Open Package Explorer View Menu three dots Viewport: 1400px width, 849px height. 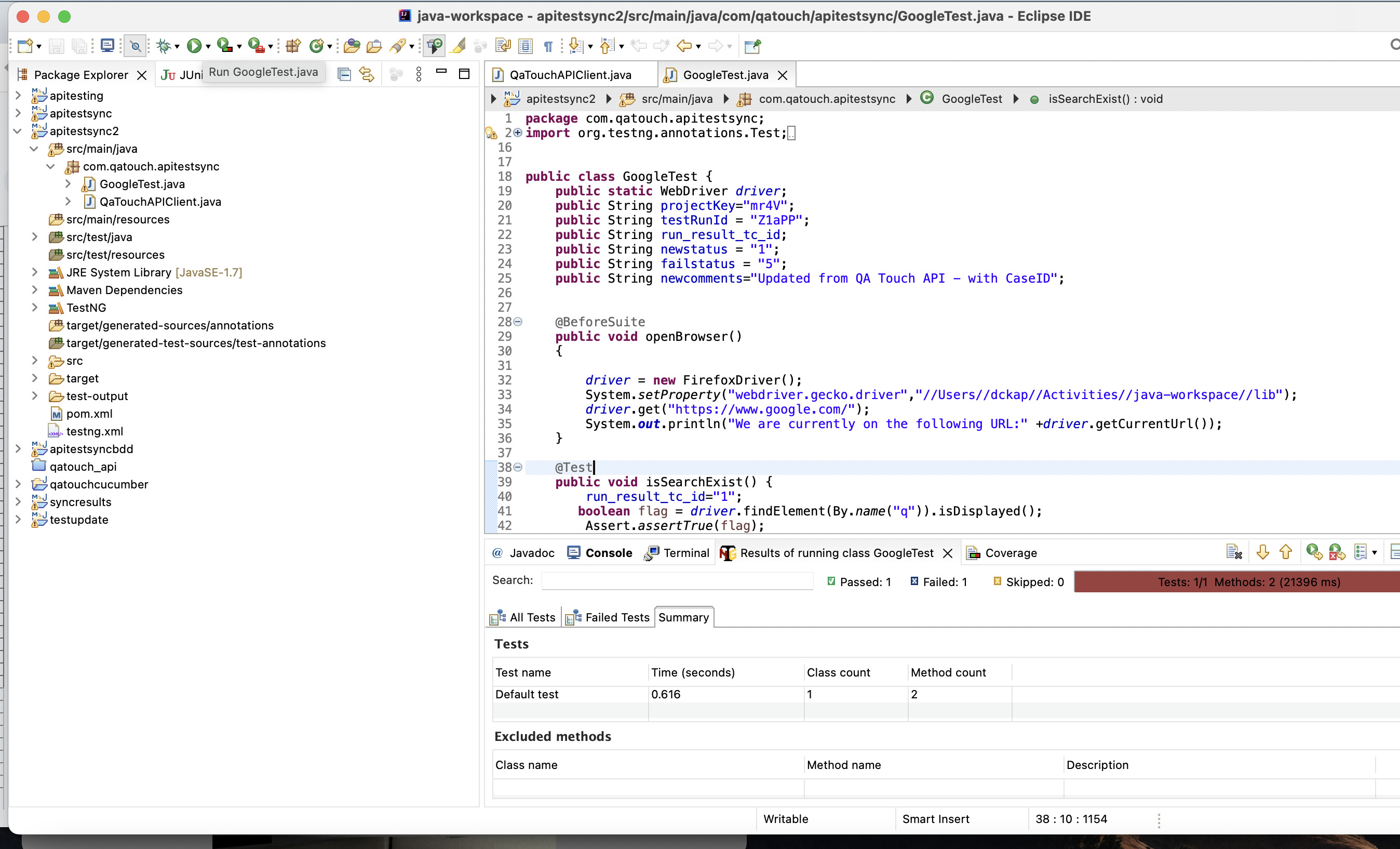click(x=419, y=74)
